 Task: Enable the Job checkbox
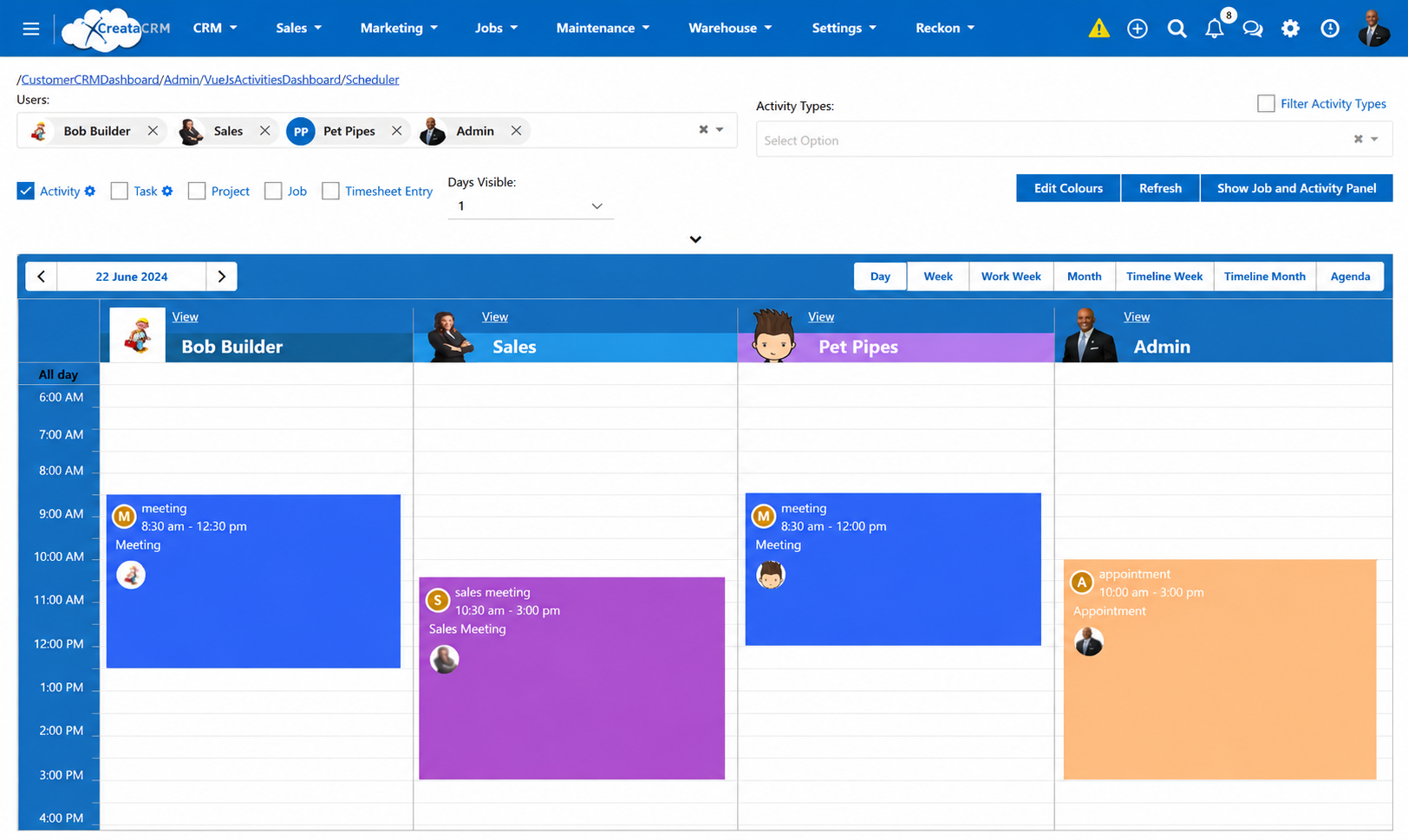273,191
